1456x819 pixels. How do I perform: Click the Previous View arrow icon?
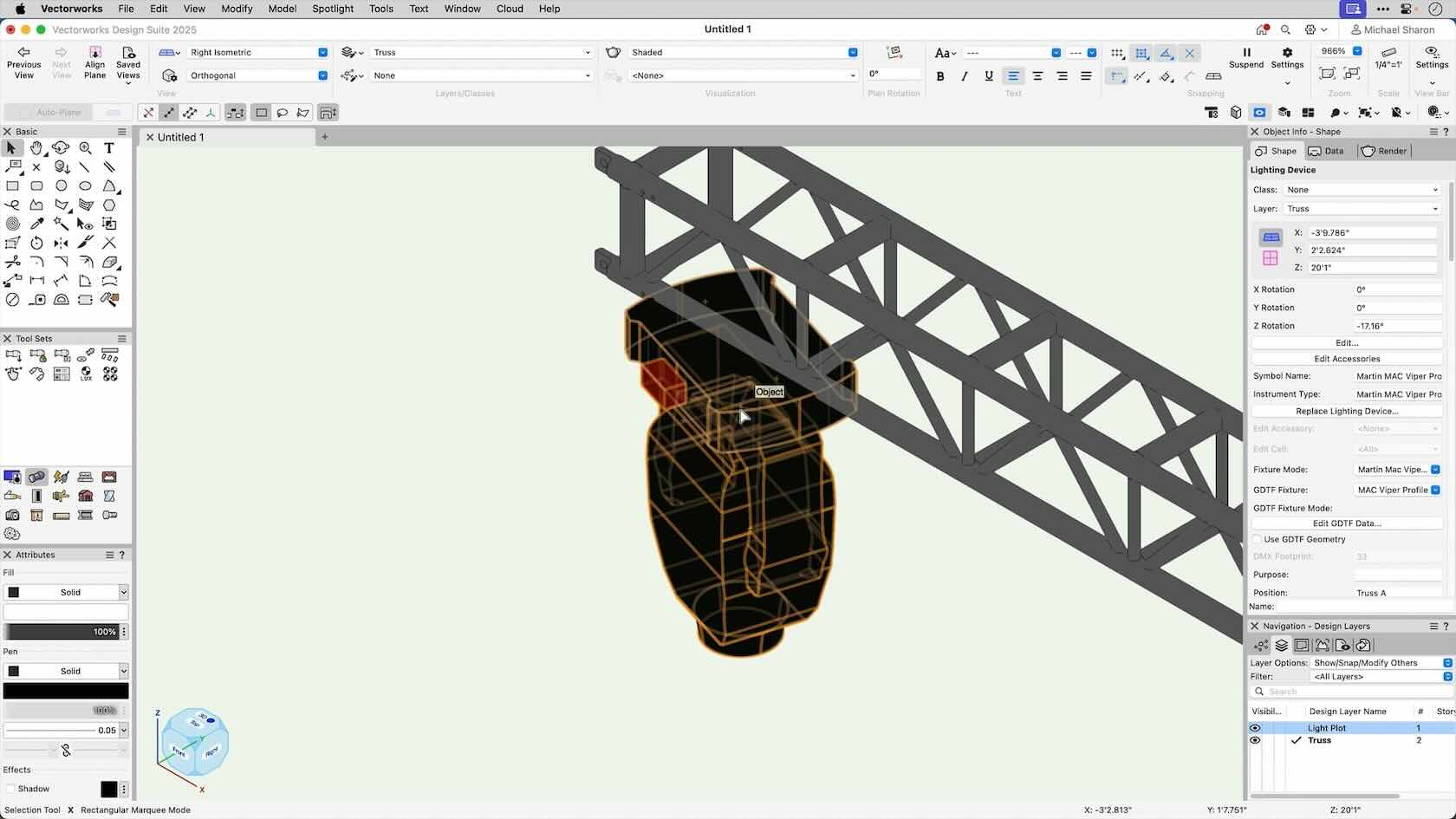[x=23, y=53]
